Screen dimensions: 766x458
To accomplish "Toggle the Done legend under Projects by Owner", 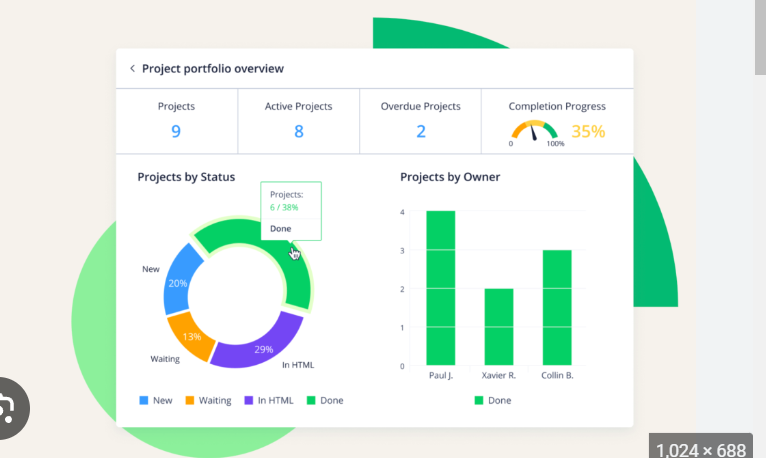I will (x=490, y=400).
